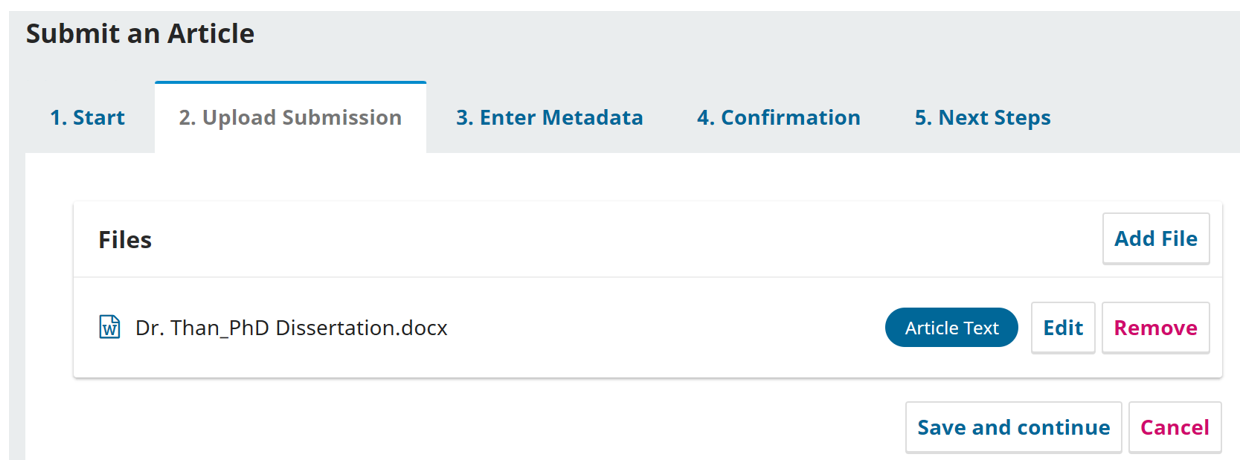Screen dimensions: 1242x475
Task: Open the 4. Confirmation tab
Action: pos(778,118)
